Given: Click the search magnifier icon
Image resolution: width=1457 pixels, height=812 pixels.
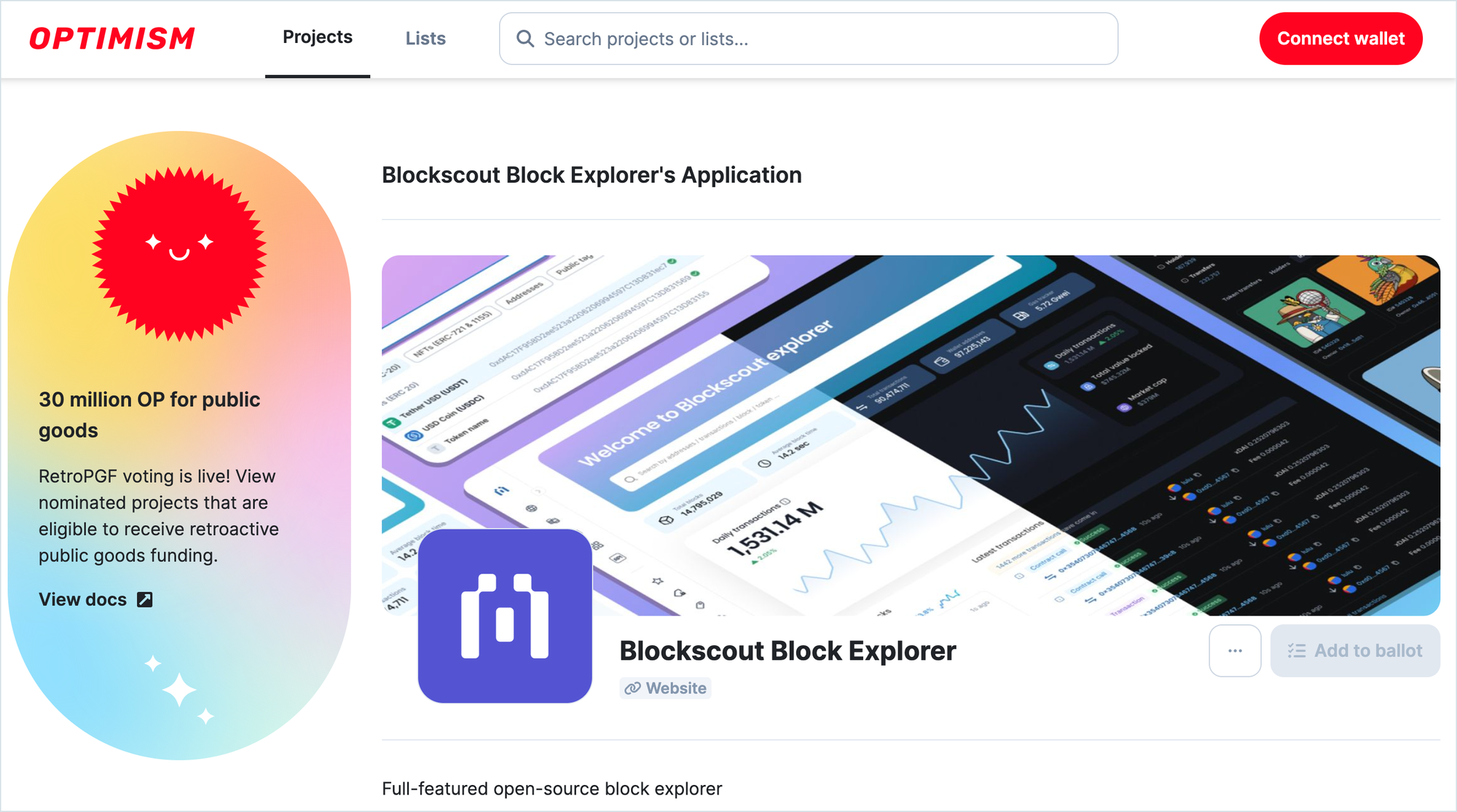Looking at the screenshot, I should click(x=525, y=39).
